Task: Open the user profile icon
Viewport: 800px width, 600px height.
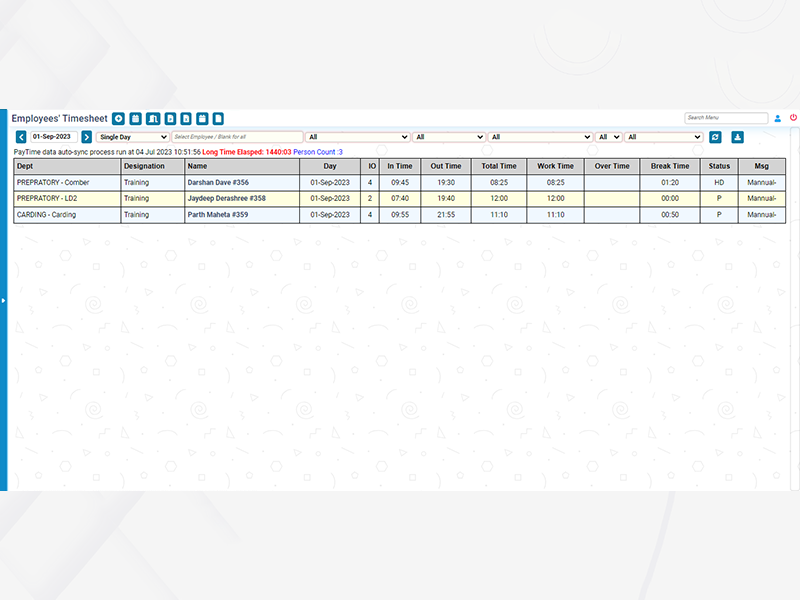Action: (778, 118)
